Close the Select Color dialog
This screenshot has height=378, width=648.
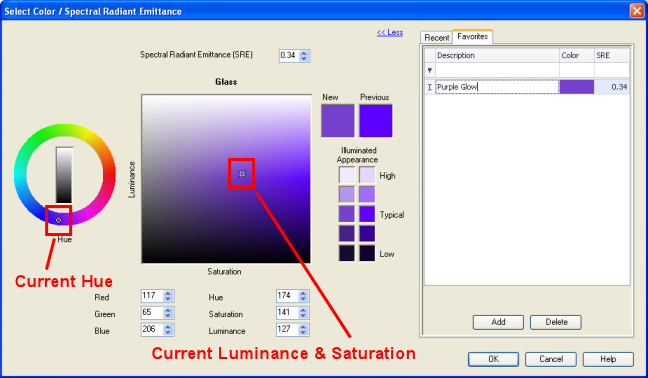point(637,10)
